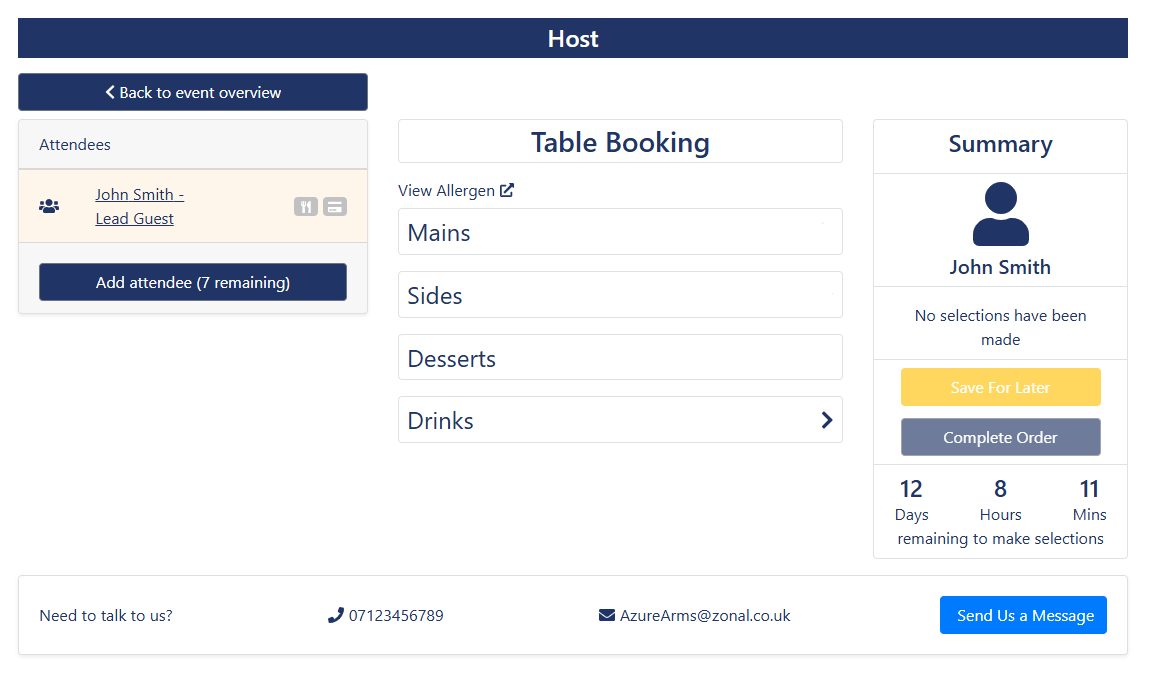Screen dimensions: 1159x683
Task: Click the Complete Order button
Action: click(x=1000, y=437)
